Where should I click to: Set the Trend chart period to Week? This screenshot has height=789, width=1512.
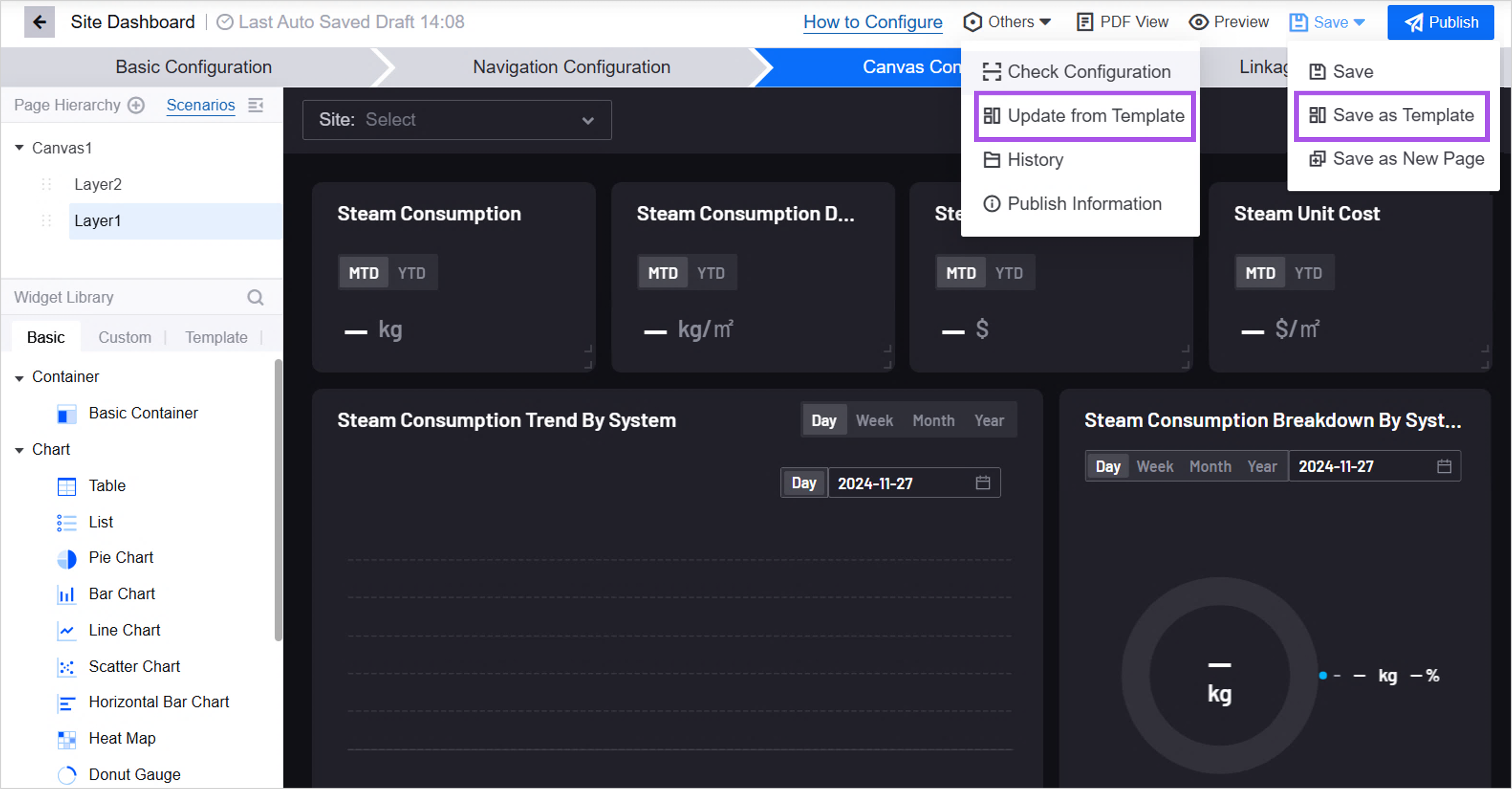coord(874,420)
